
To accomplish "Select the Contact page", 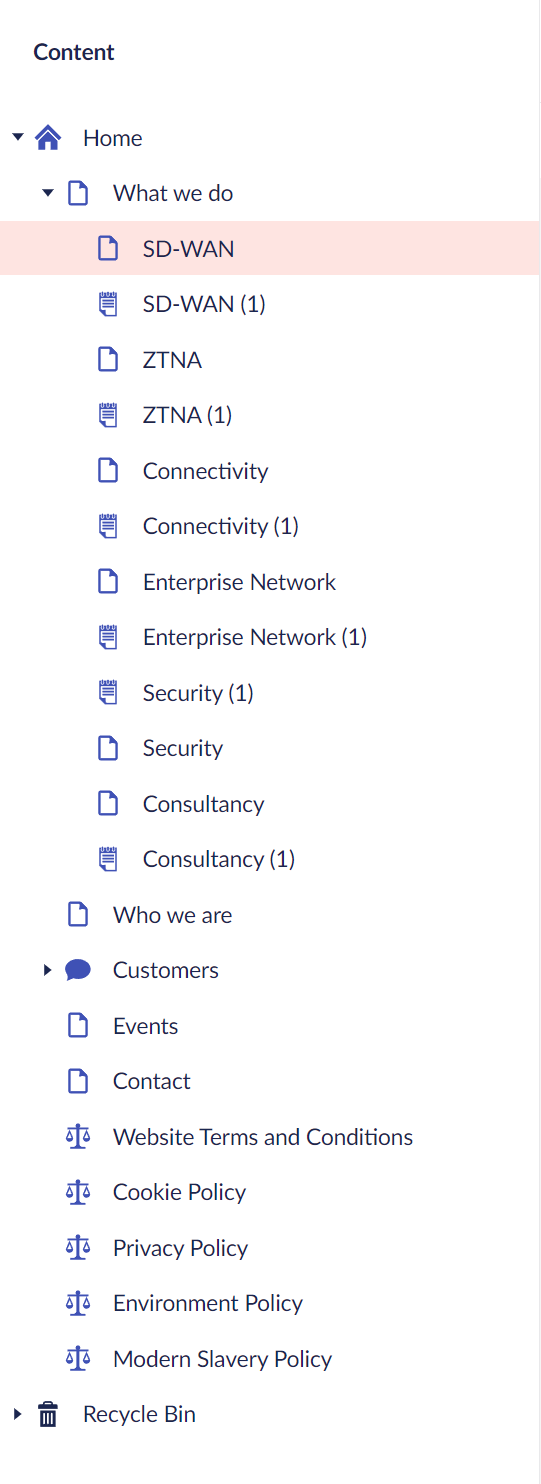I will click(x=151, y=1081).
